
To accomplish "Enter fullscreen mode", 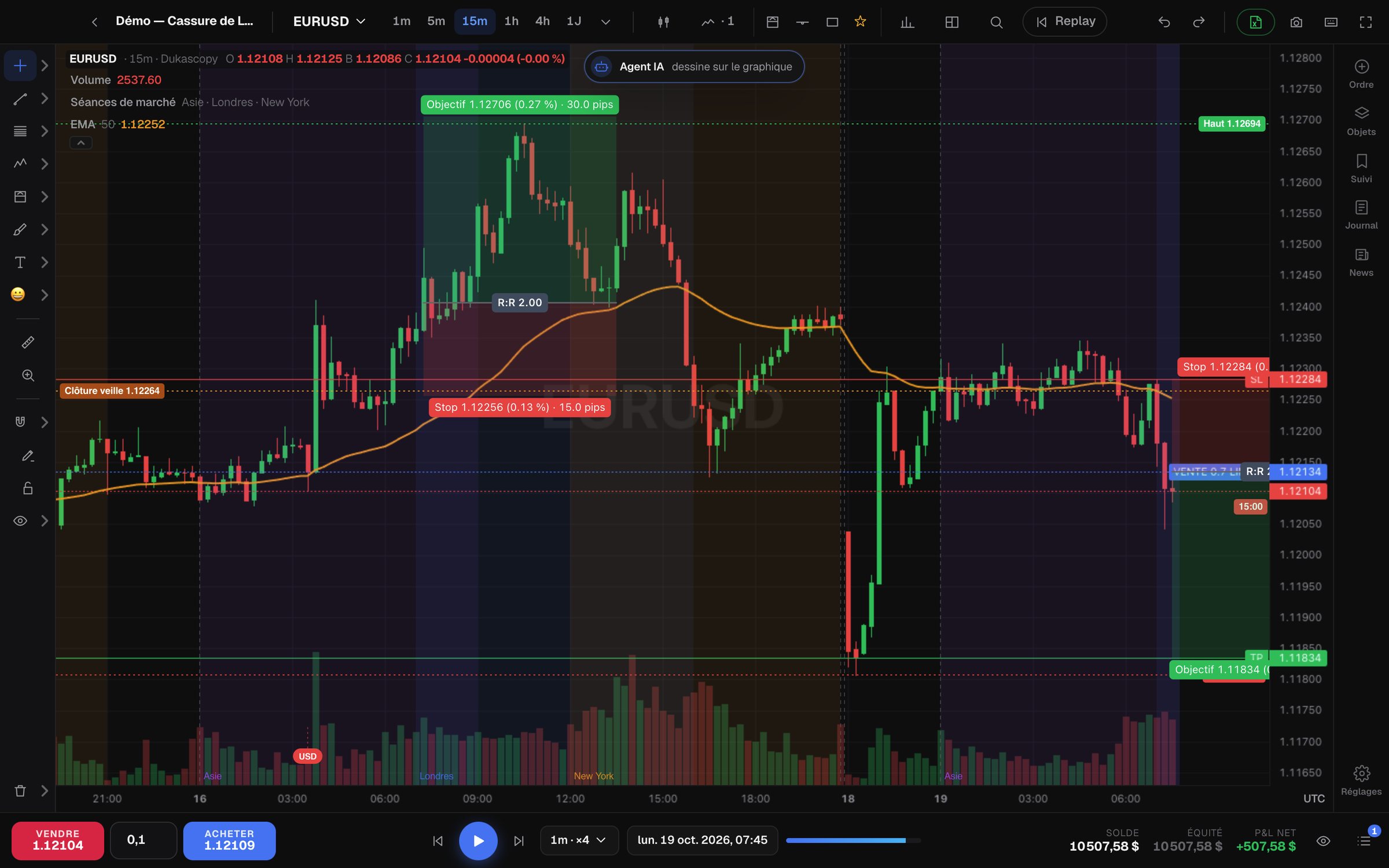I will pyautogui.click(x=1366, y=22).
